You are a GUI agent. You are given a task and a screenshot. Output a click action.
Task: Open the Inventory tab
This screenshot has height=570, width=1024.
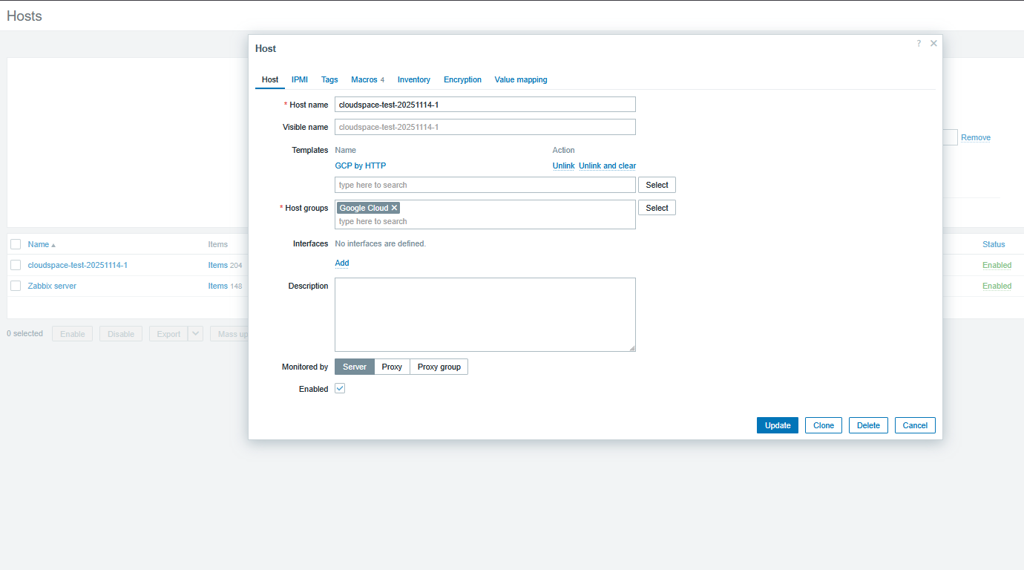coord(413,80)
